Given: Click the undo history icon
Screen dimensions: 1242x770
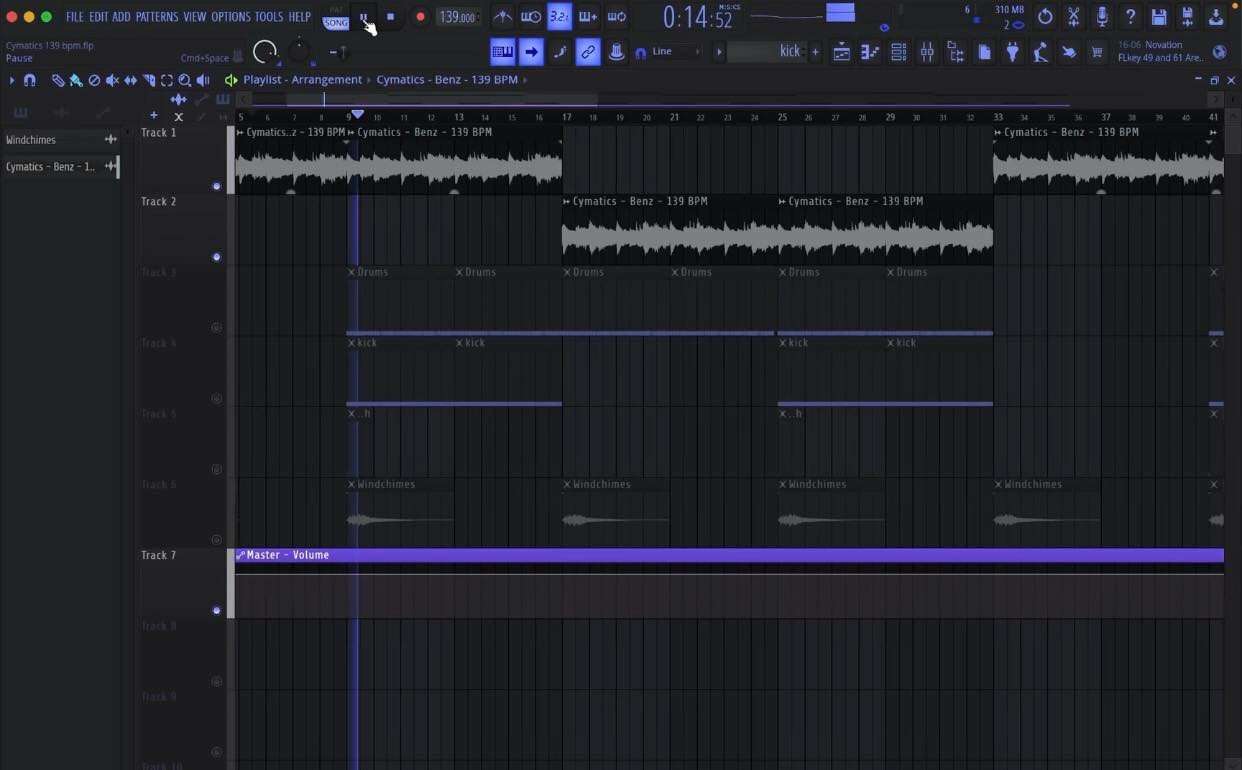Looking at the screenshot, I should [1045, 17].
